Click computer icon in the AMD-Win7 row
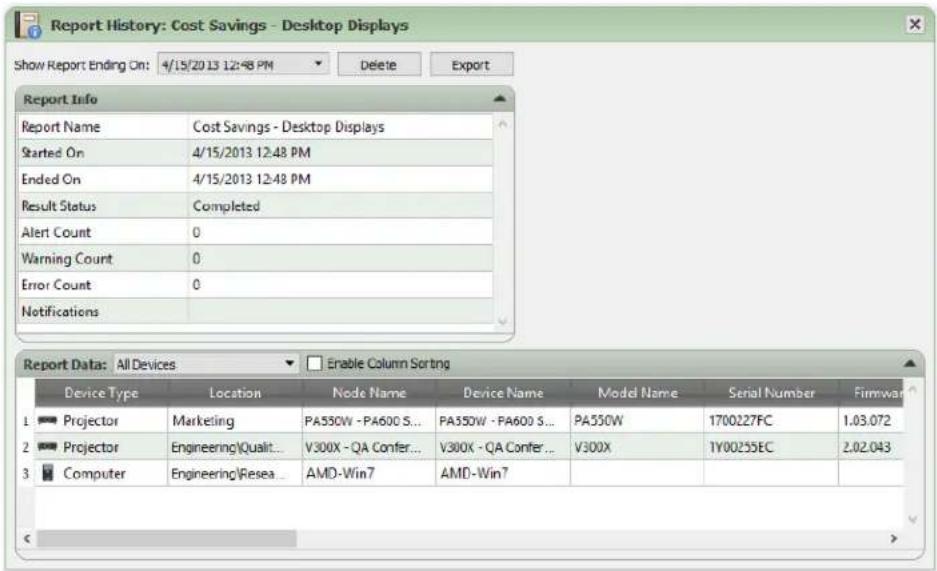The height and width of the screenshot is (571, 937). [48, 473]
